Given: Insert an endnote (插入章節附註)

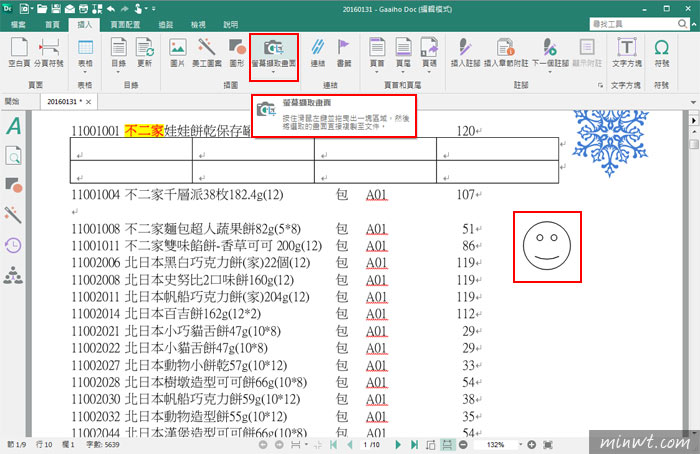Looking at the screenshot, I should [506, 53].
